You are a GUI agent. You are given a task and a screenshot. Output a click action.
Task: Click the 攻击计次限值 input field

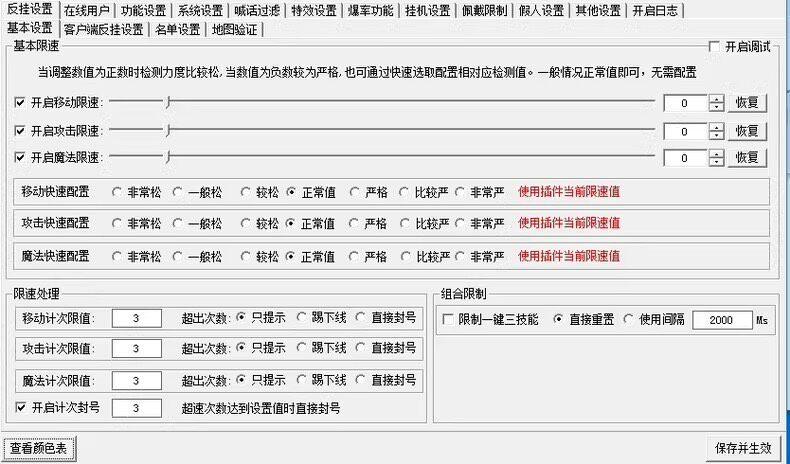(x=137, y=349)
